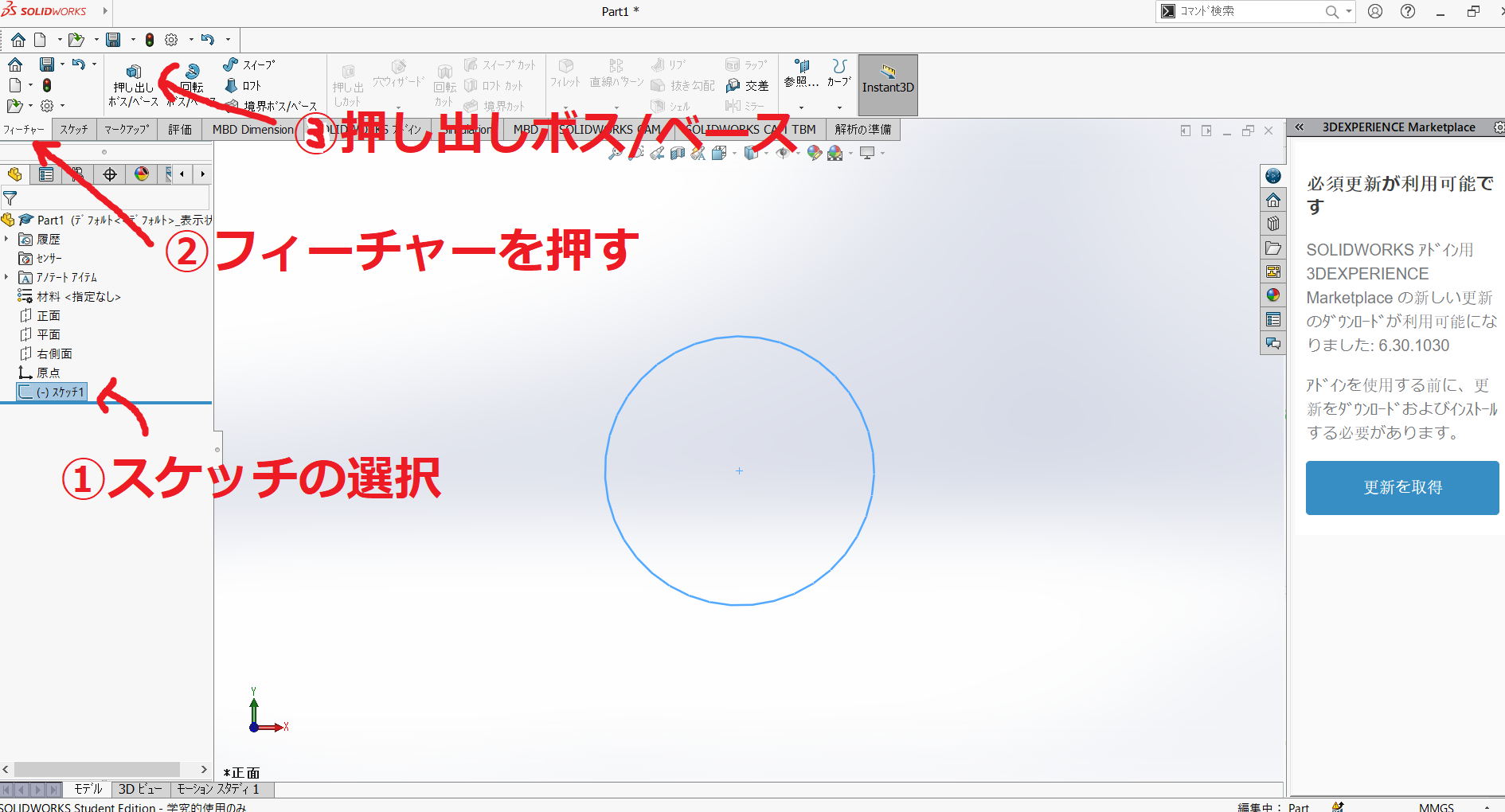1505x812 pixels.
Task: Click the 更新を取得 button
Action: [x=1402, y=487]
